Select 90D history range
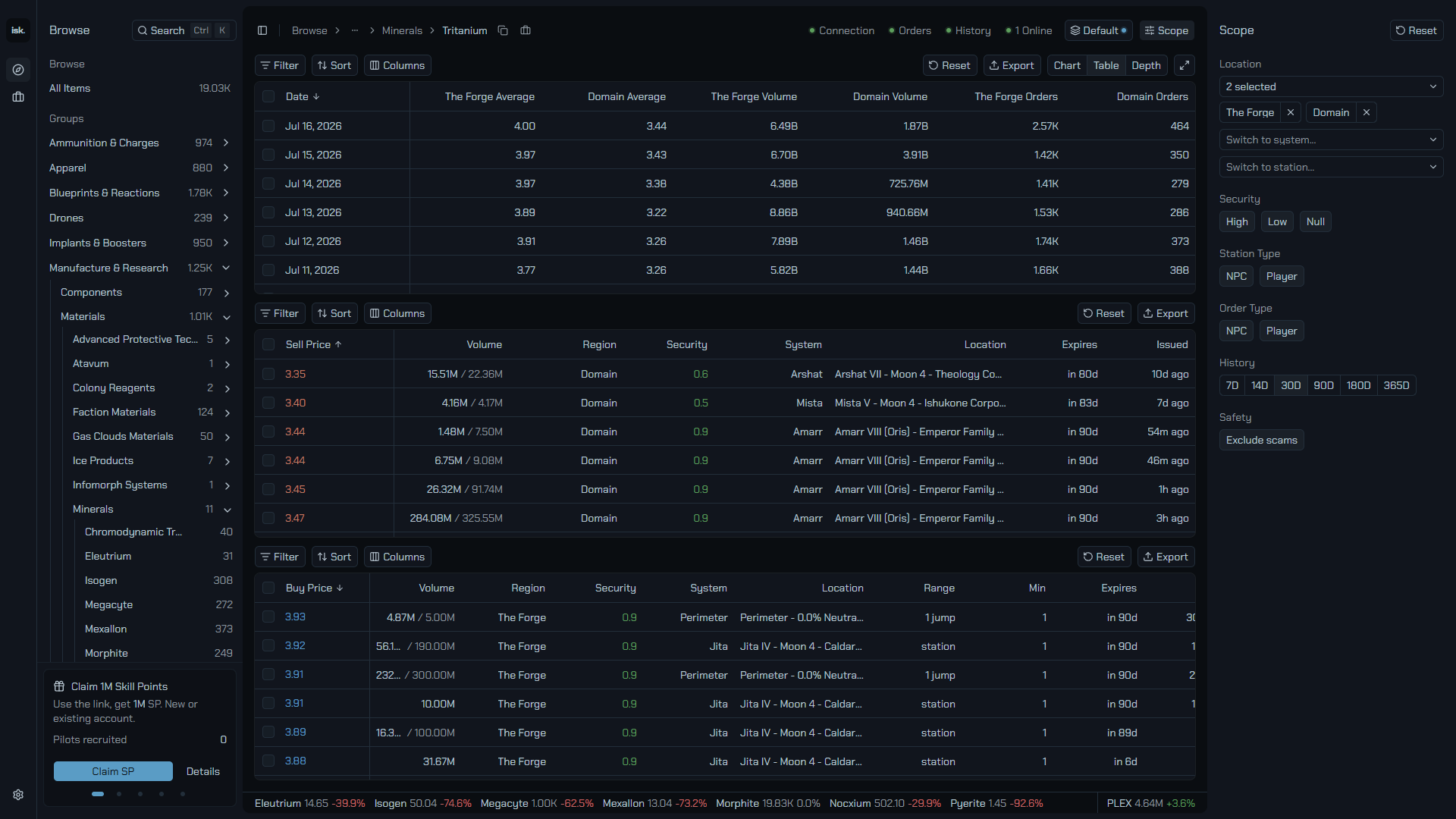Screen dimensions: 1456x819 click(1323, 385)
